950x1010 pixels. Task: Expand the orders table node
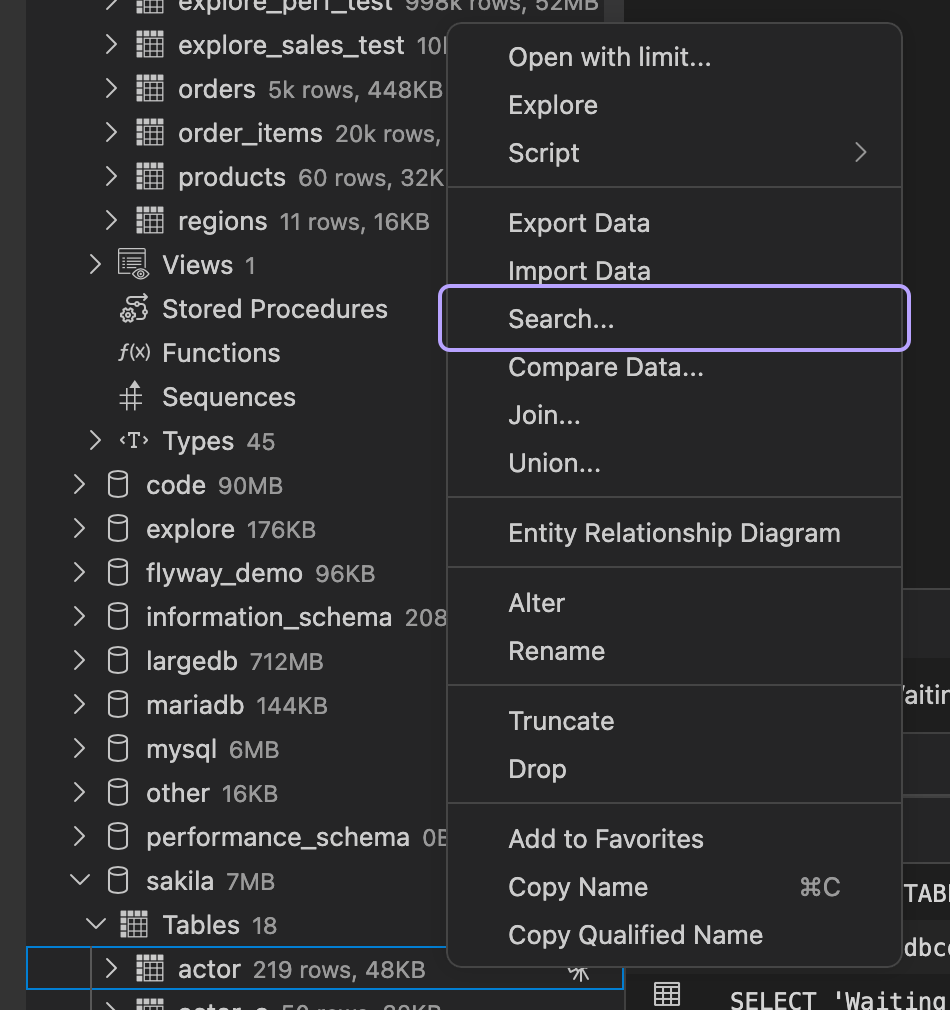pos(111,89)
